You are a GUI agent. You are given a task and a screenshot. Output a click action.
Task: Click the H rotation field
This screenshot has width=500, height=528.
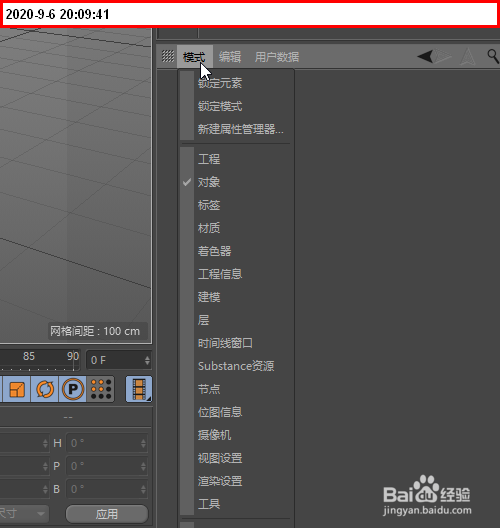pos(107,443)
